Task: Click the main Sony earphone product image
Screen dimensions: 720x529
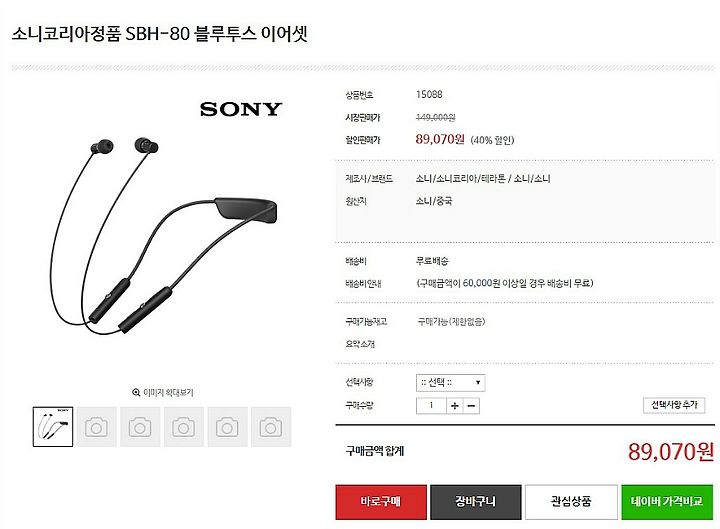Action: pos(163,234)
